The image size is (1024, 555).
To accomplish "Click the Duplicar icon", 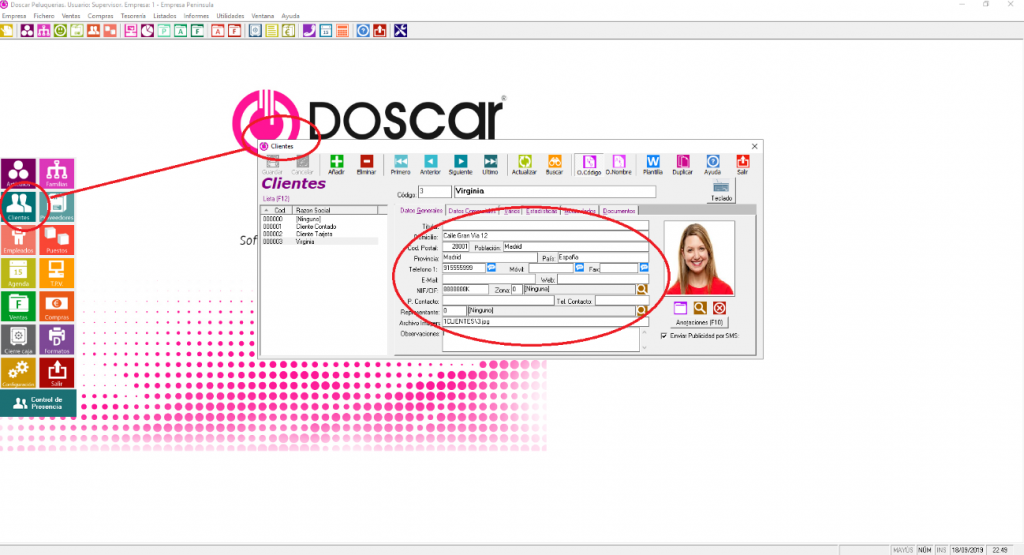I will (x=682, y=165).
